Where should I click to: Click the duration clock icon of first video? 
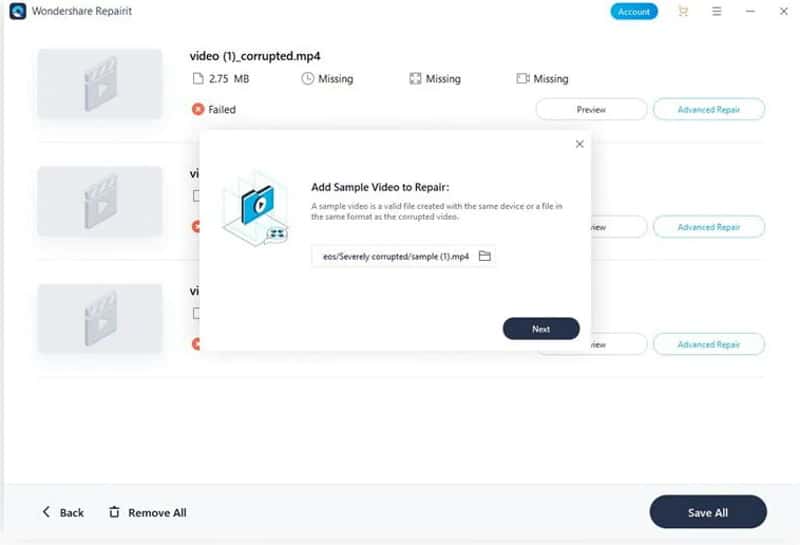tap(307, 78)
